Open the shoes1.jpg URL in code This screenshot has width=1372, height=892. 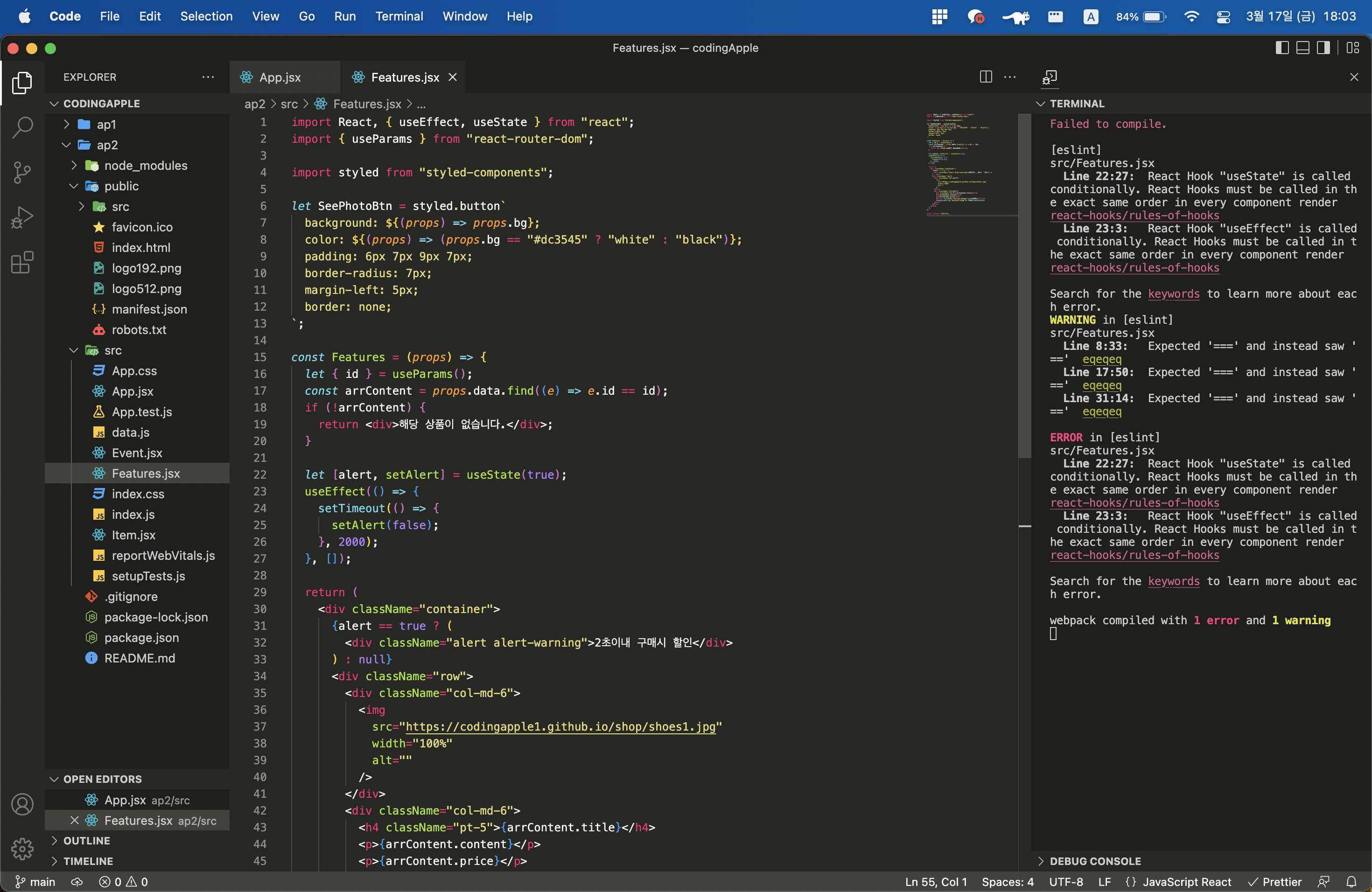[560, 727]
